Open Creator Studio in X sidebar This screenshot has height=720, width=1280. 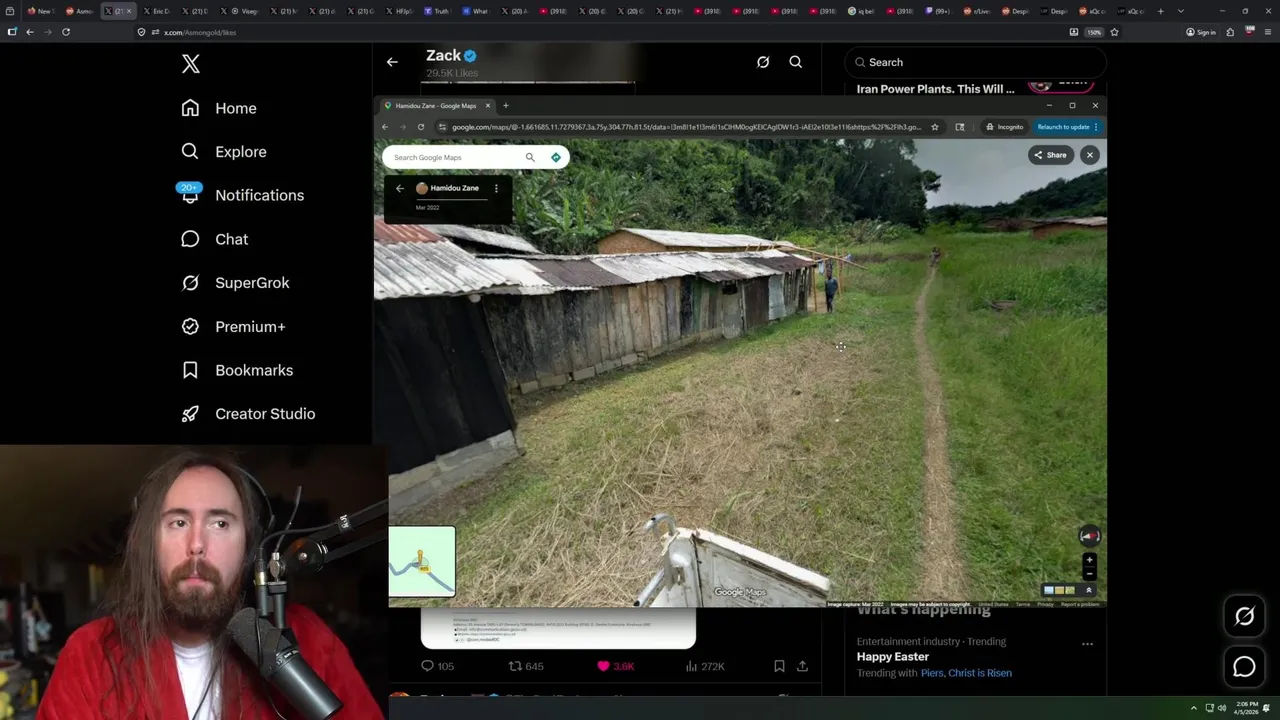[248, 414]
